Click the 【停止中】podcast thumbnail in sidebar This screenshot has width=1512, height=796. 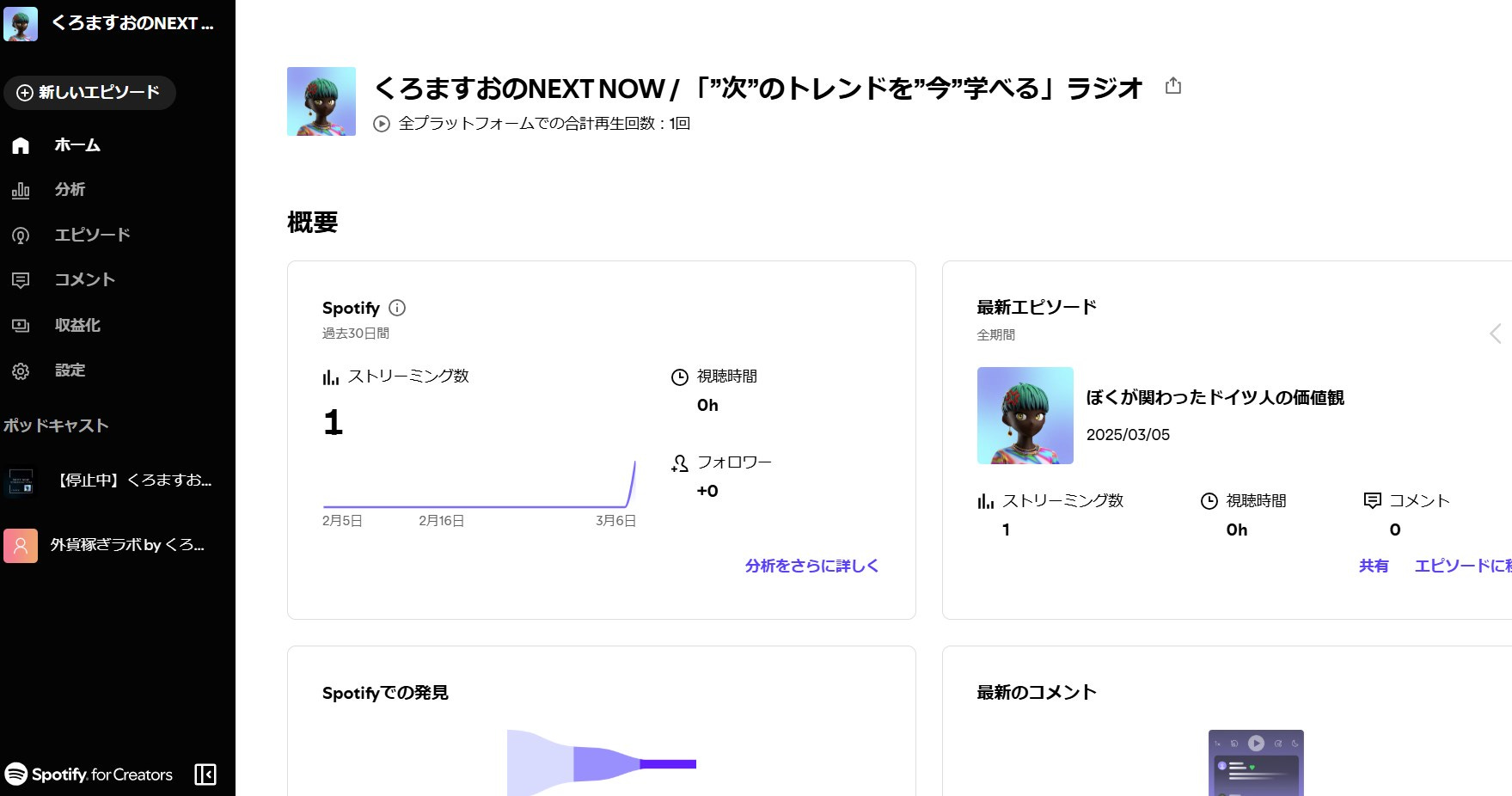tap(21, 481)
